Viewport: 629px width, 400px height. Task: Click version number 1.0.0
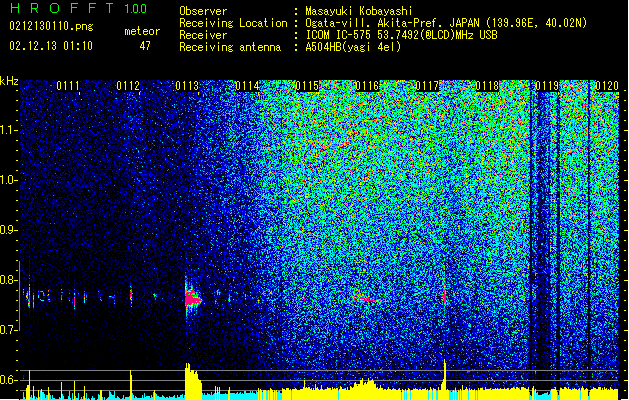click(135, 9)
